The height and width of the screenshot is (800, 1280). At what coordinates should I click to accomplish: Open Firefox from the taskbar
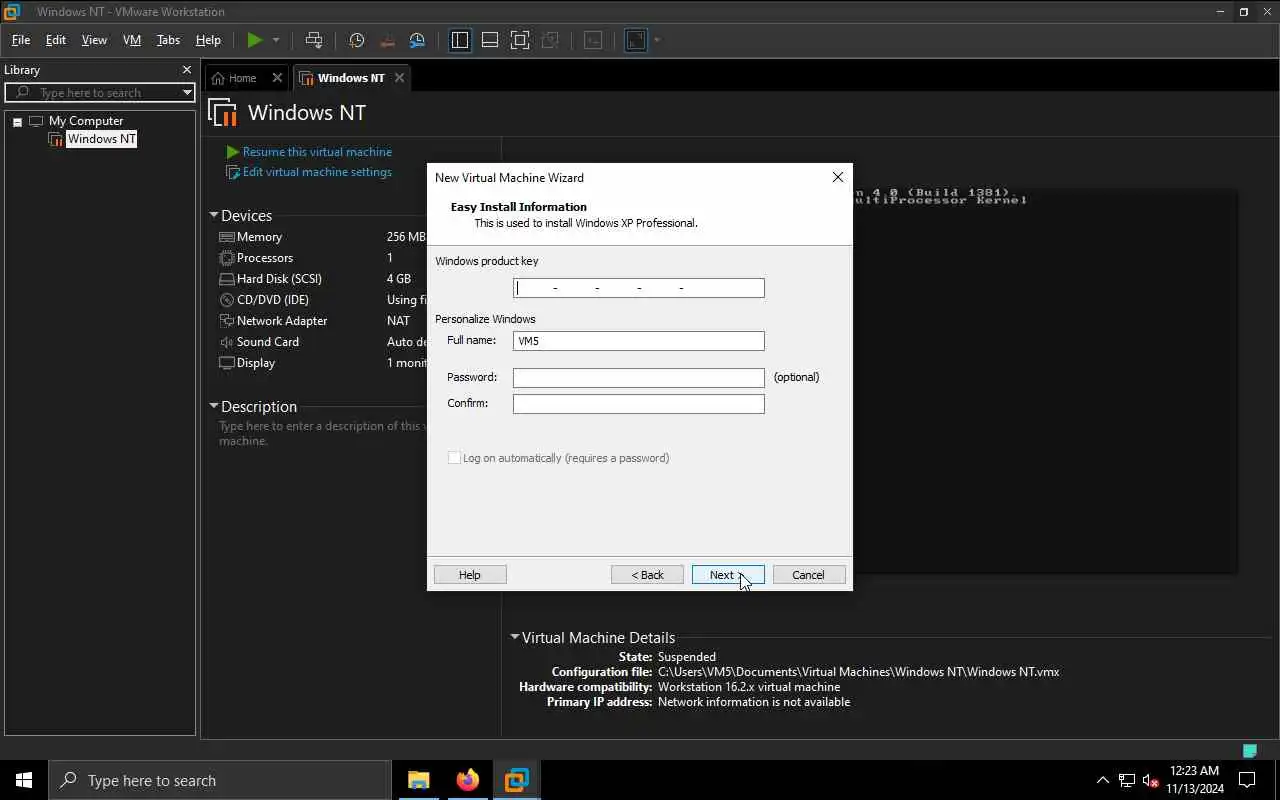pyautogui.click(x=467, y=780)
